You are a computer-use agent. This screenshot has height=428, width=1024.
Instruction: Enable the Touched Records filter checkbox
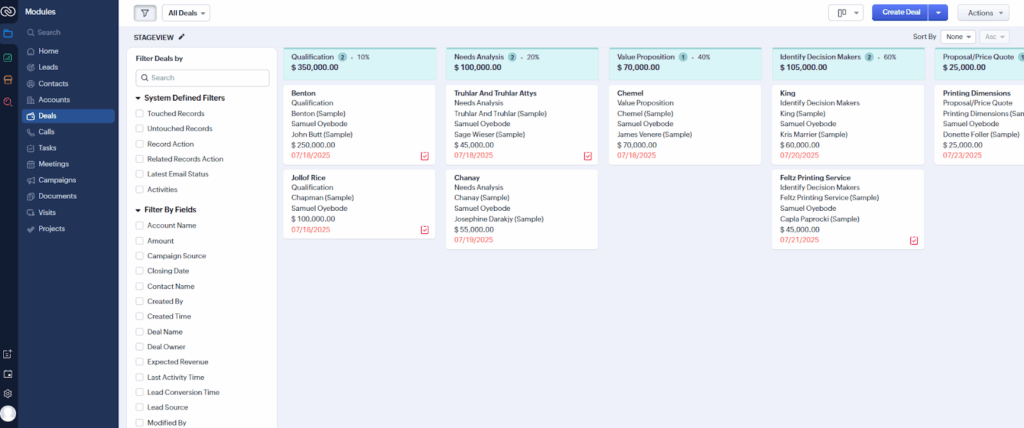coord(139,114)
